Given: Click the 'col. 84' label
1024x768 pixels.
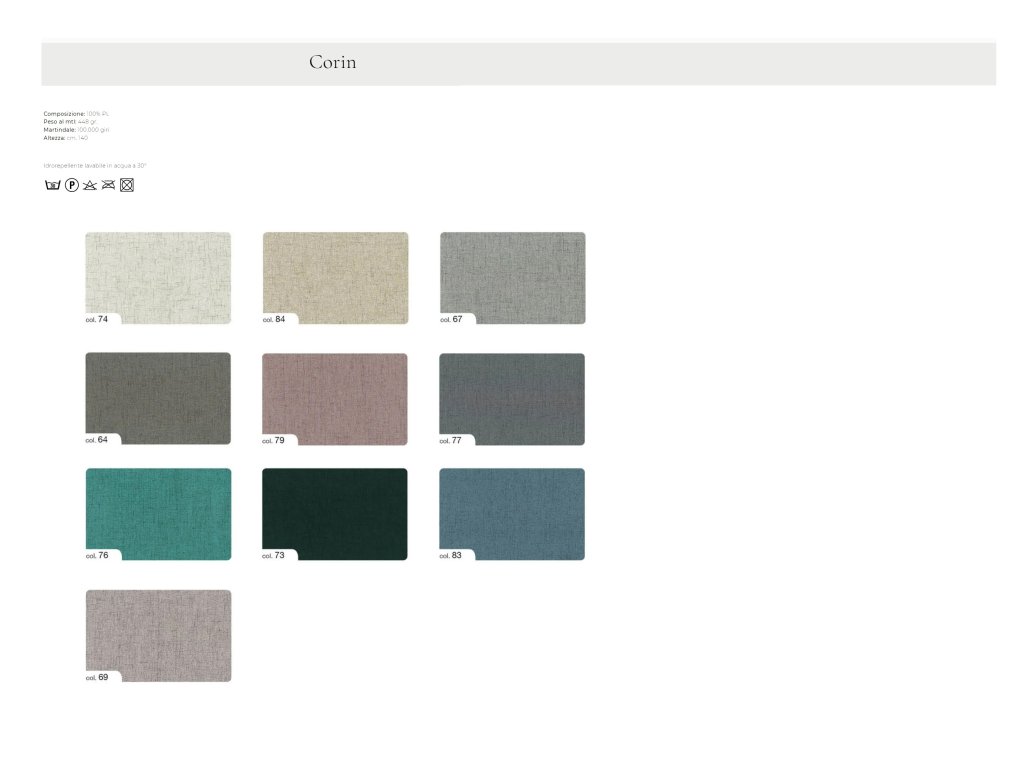Looking at the screenshot, I should tap(274, 319).
